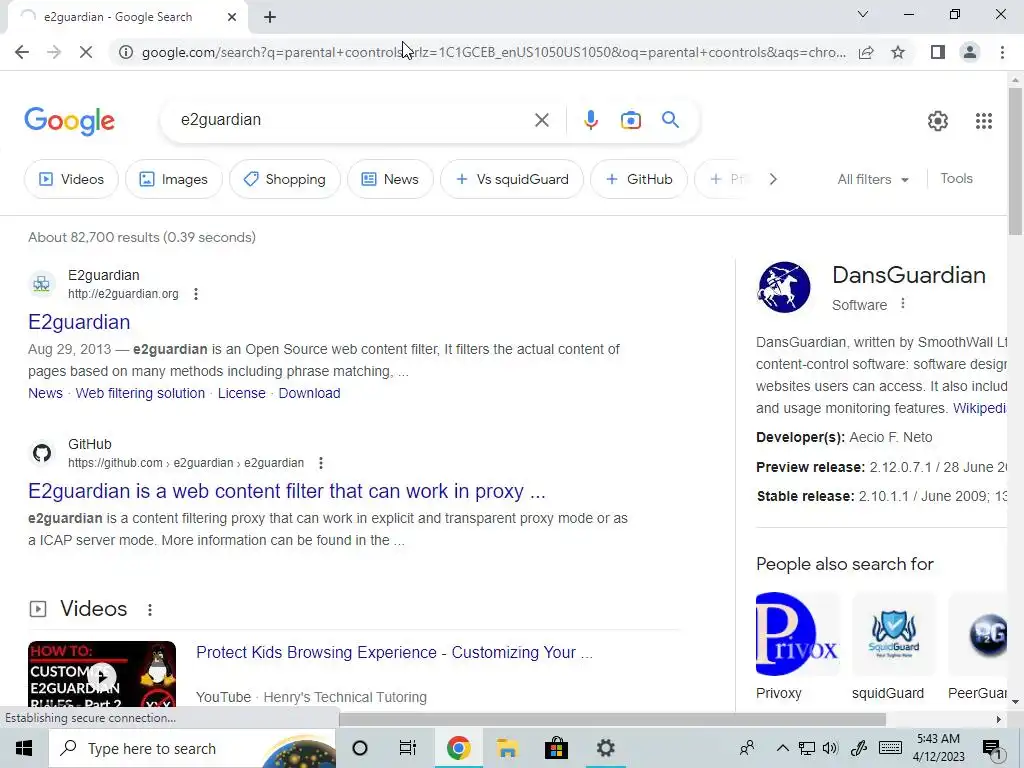Expand All filters dropdown

point(873,179)
